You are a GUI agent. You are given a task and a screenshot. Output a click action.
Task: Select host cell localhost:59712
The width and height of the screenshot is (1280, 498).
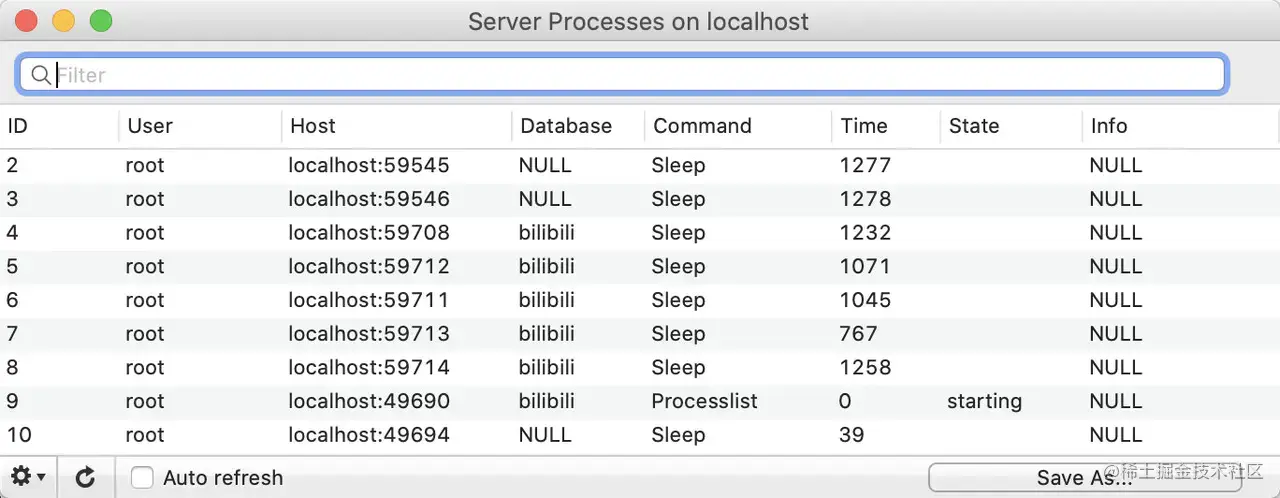pos(369,267)
